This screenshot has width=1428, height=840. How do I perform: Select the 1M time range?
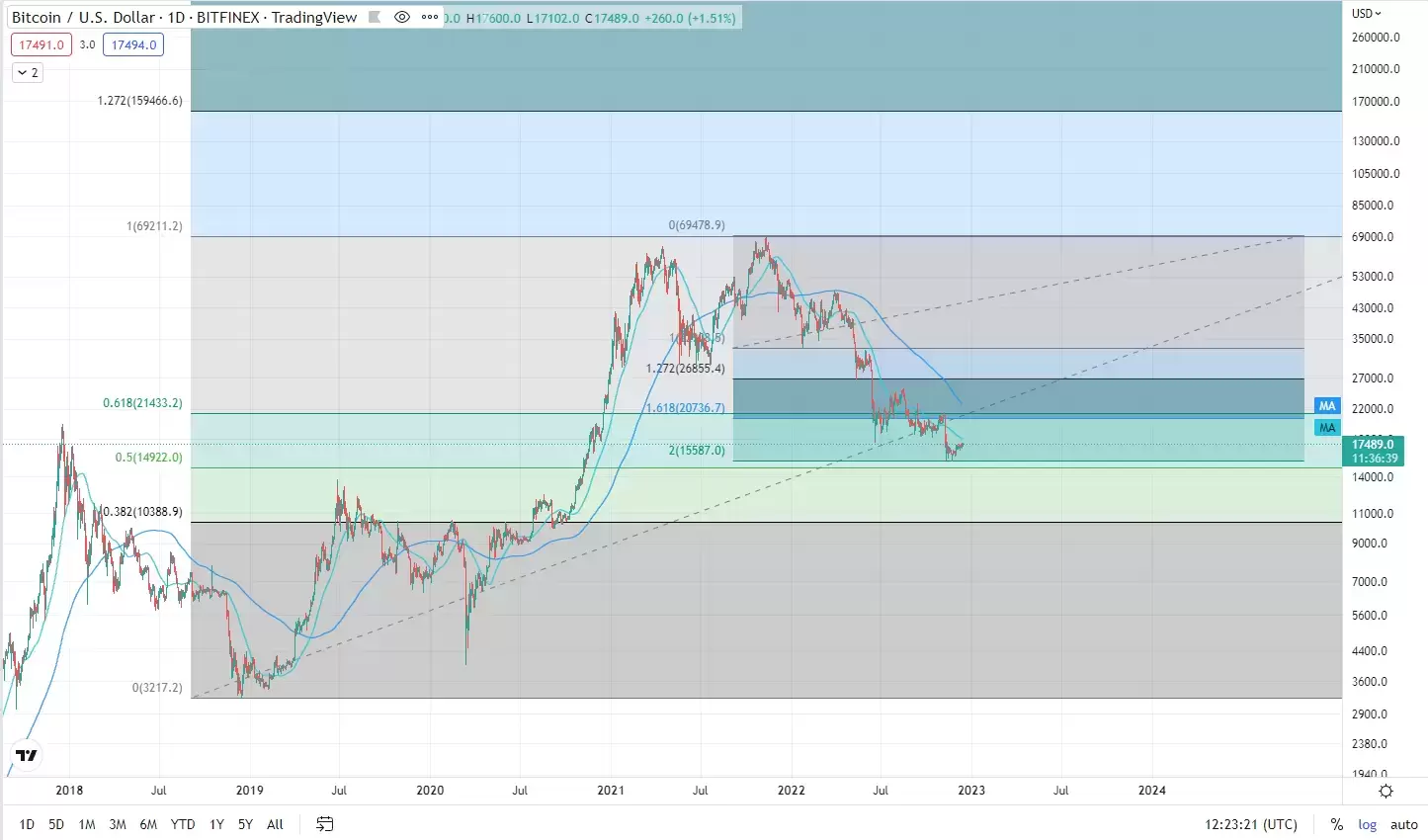click(87, 824)
